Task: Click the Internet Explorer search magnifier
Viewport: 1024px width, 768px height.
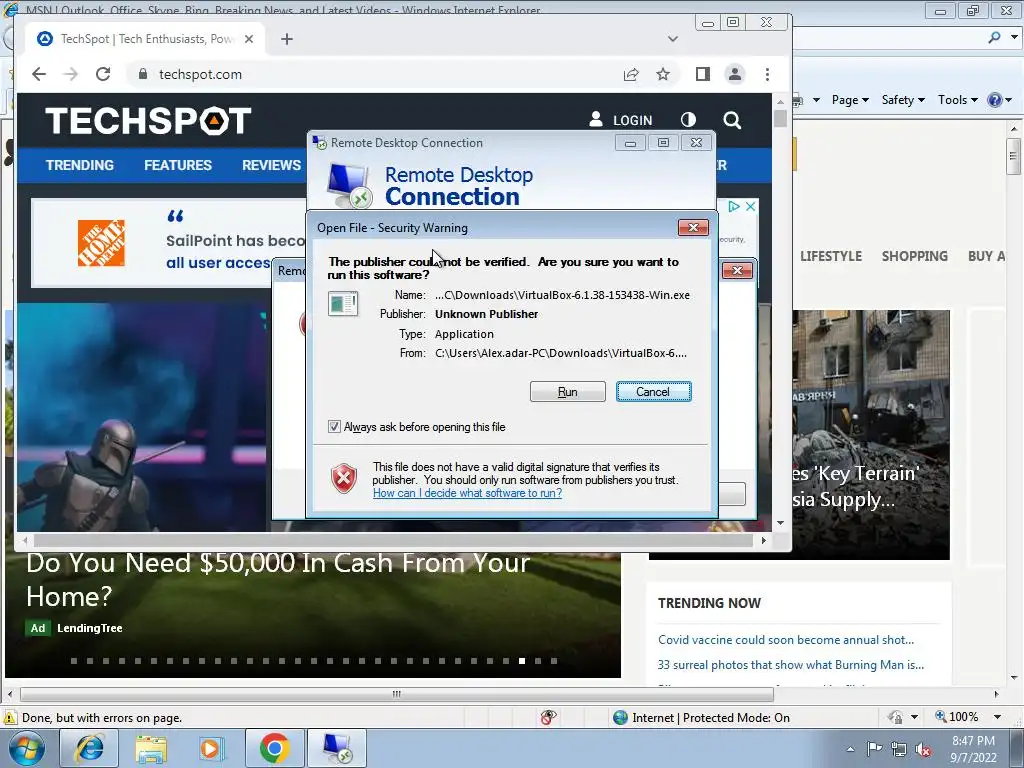Action: tap(994, 37)
